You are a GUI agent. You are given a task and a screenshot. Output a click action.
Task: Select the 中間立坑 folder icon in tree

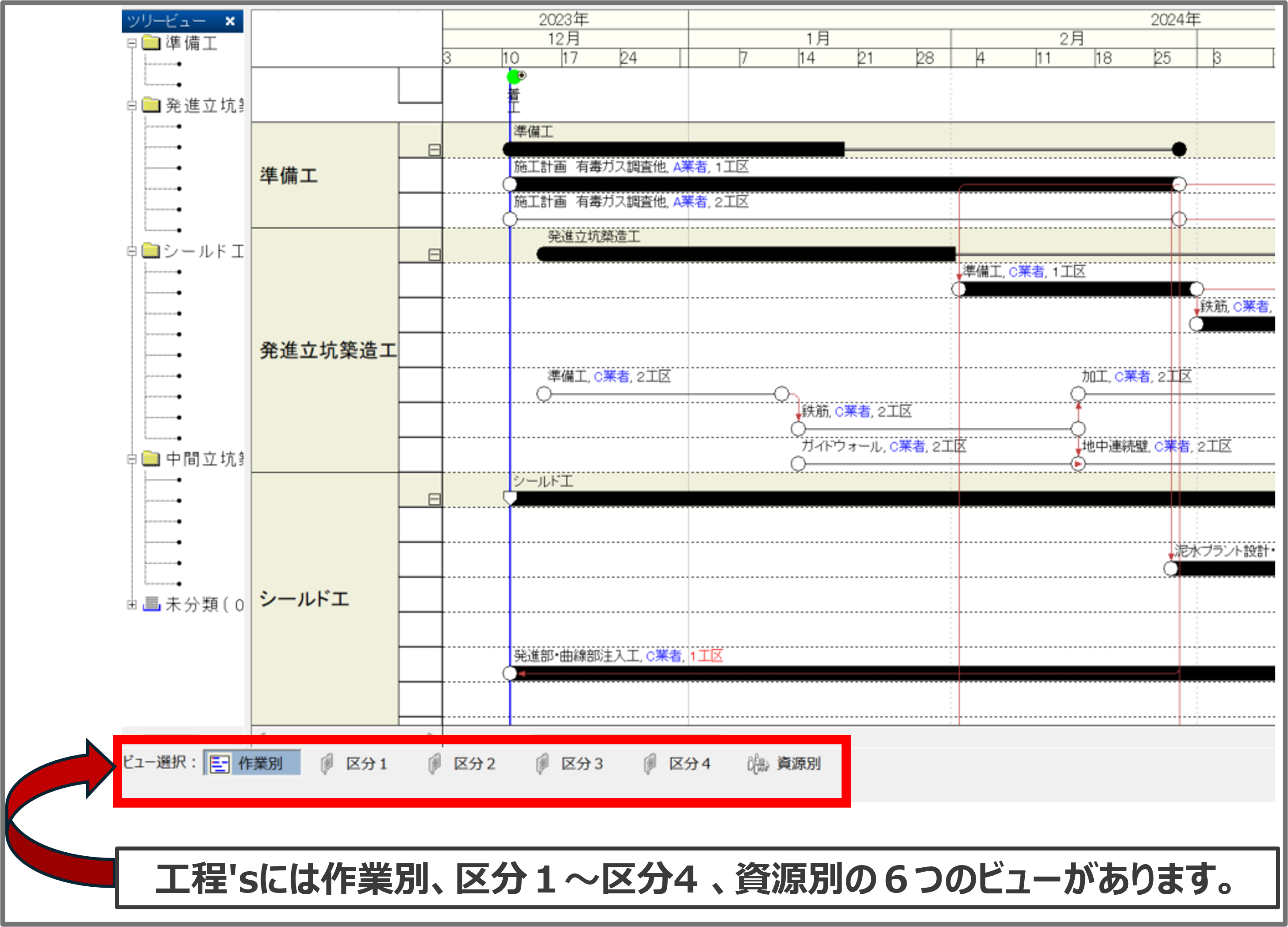click(x=151, y=458)
